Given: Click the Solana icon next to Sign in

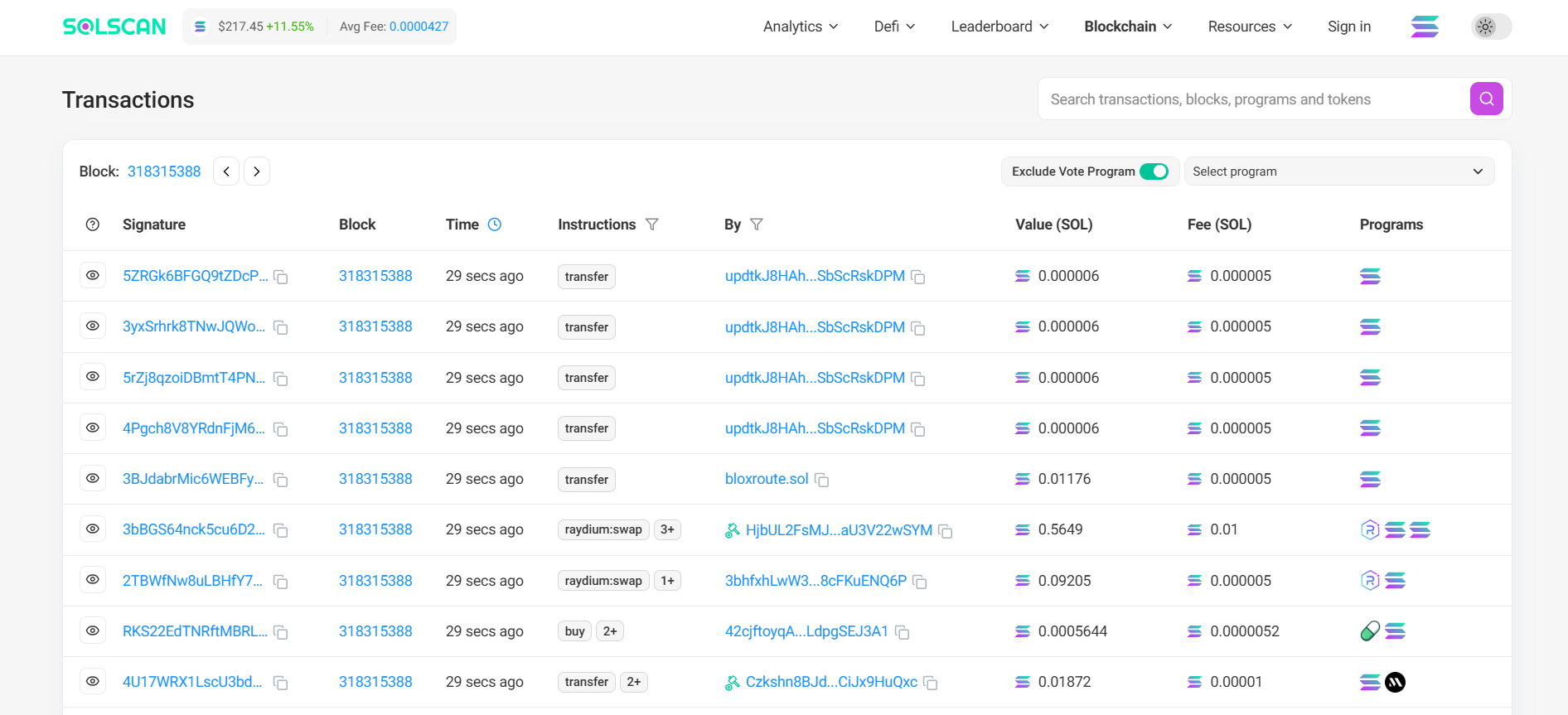Looking at the screenshot, I should pyautogui.click(x=1425, y=27).
